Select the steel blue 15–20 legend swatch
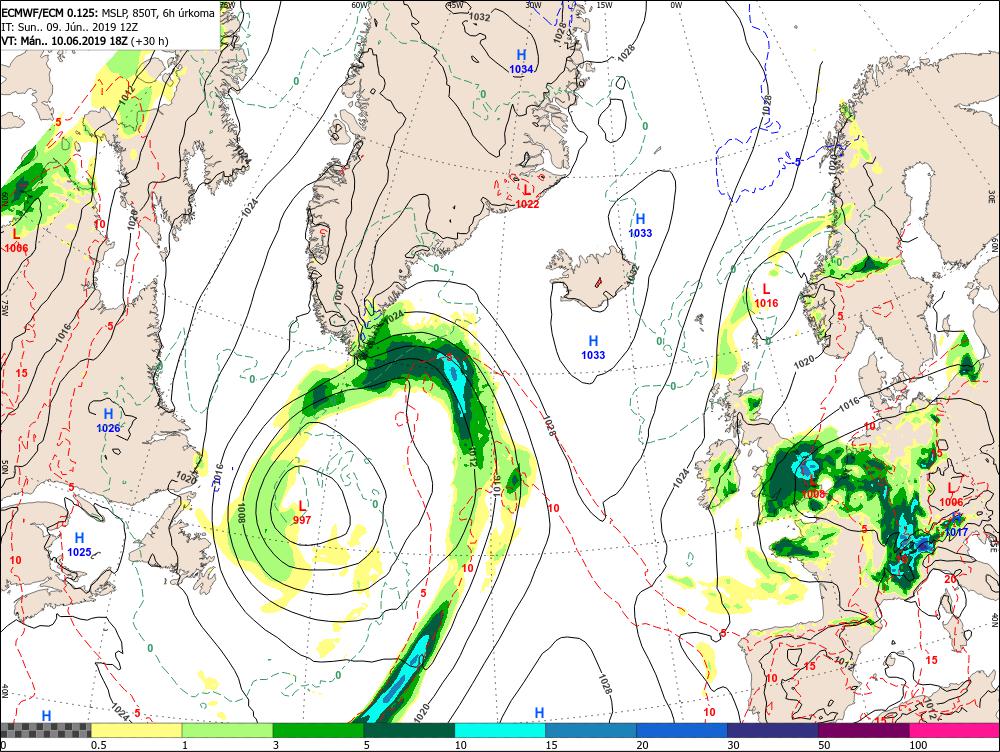The image size is (1000, 752). tap(591, 730)
